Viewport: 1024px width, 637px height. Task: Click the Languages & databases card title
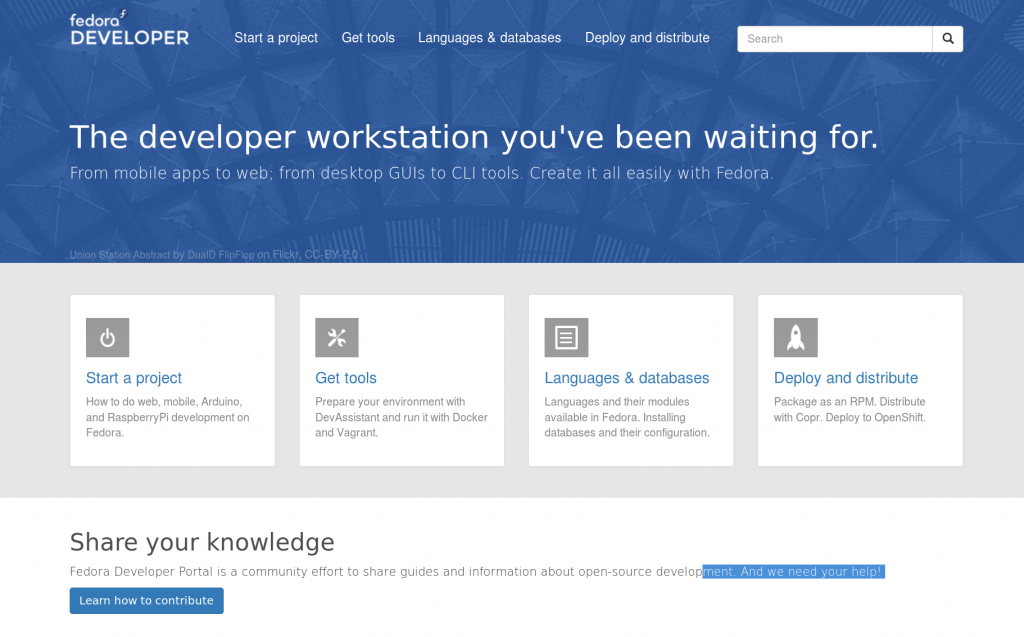(627, 378)
